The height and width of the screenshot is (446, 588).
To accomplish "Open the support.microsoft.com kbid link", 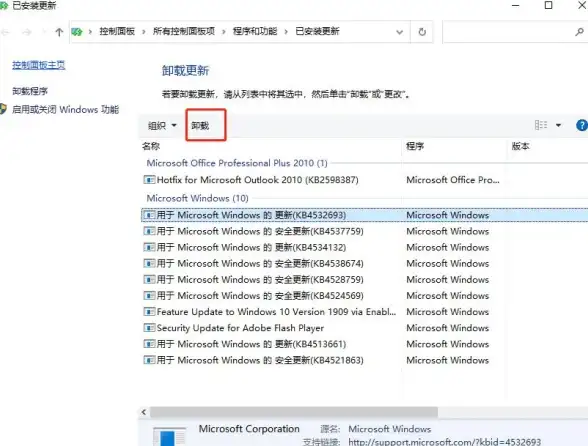I will click(445, 441).
